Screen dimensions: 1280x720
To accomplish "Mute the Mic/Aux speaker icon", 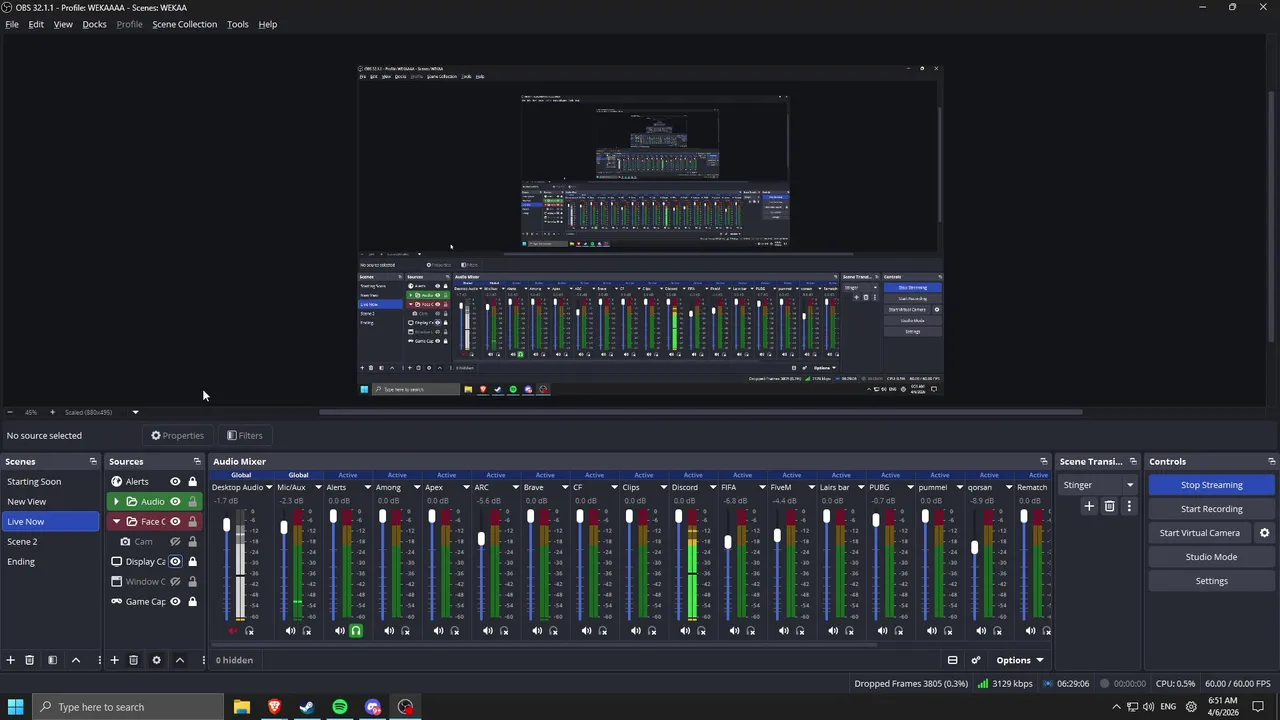I will point(290,631).
